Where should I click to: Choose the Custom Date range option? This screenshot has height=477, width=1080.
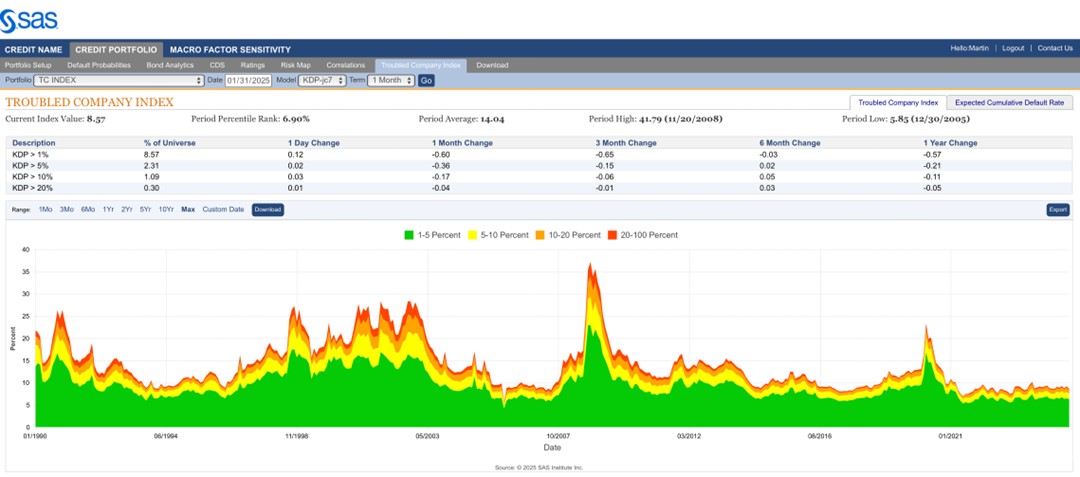pyautogui.click(x=223, y=210)
